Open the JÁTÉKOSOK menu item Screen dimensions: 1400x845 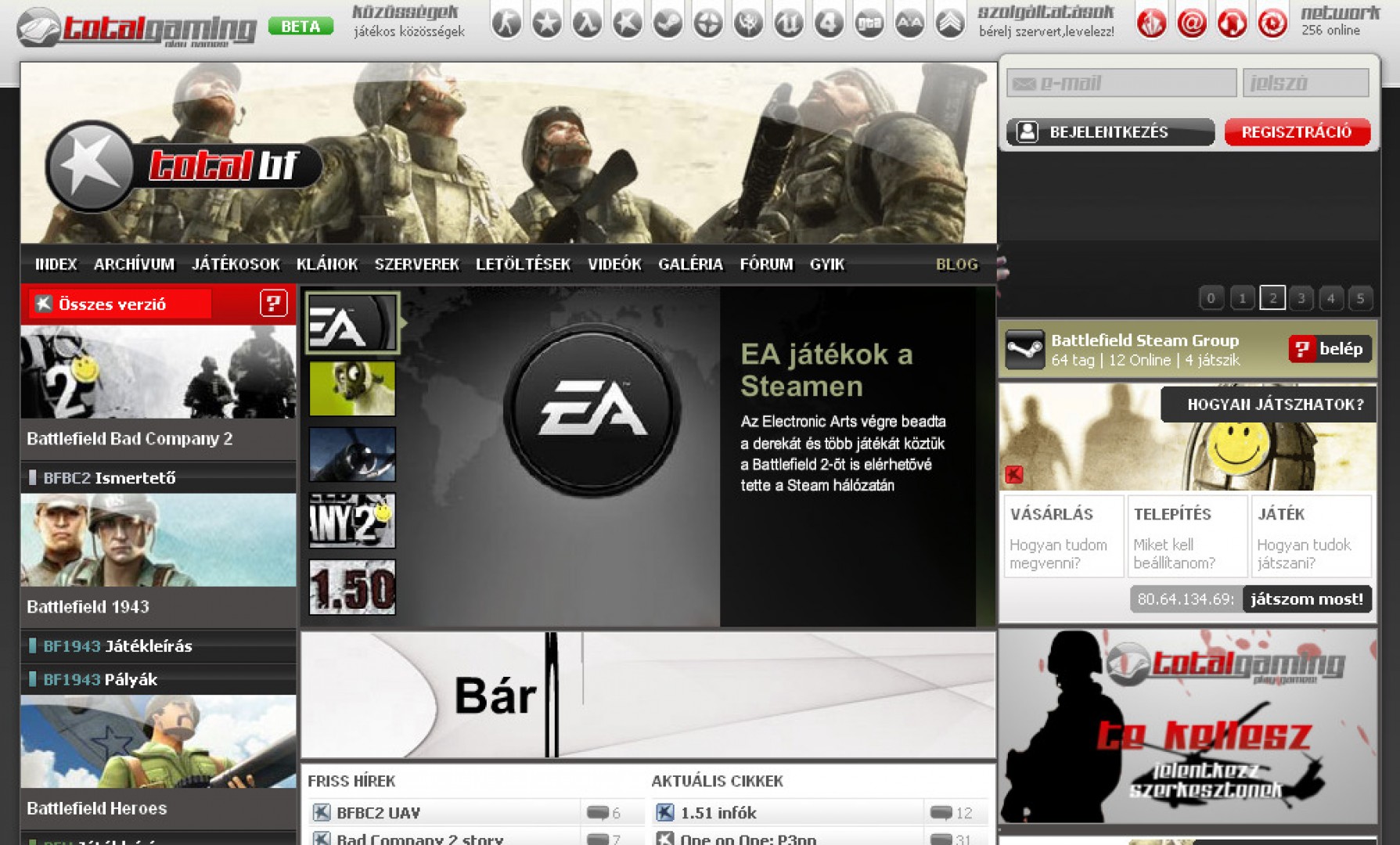pyautogui.click(x=236, y=264)
